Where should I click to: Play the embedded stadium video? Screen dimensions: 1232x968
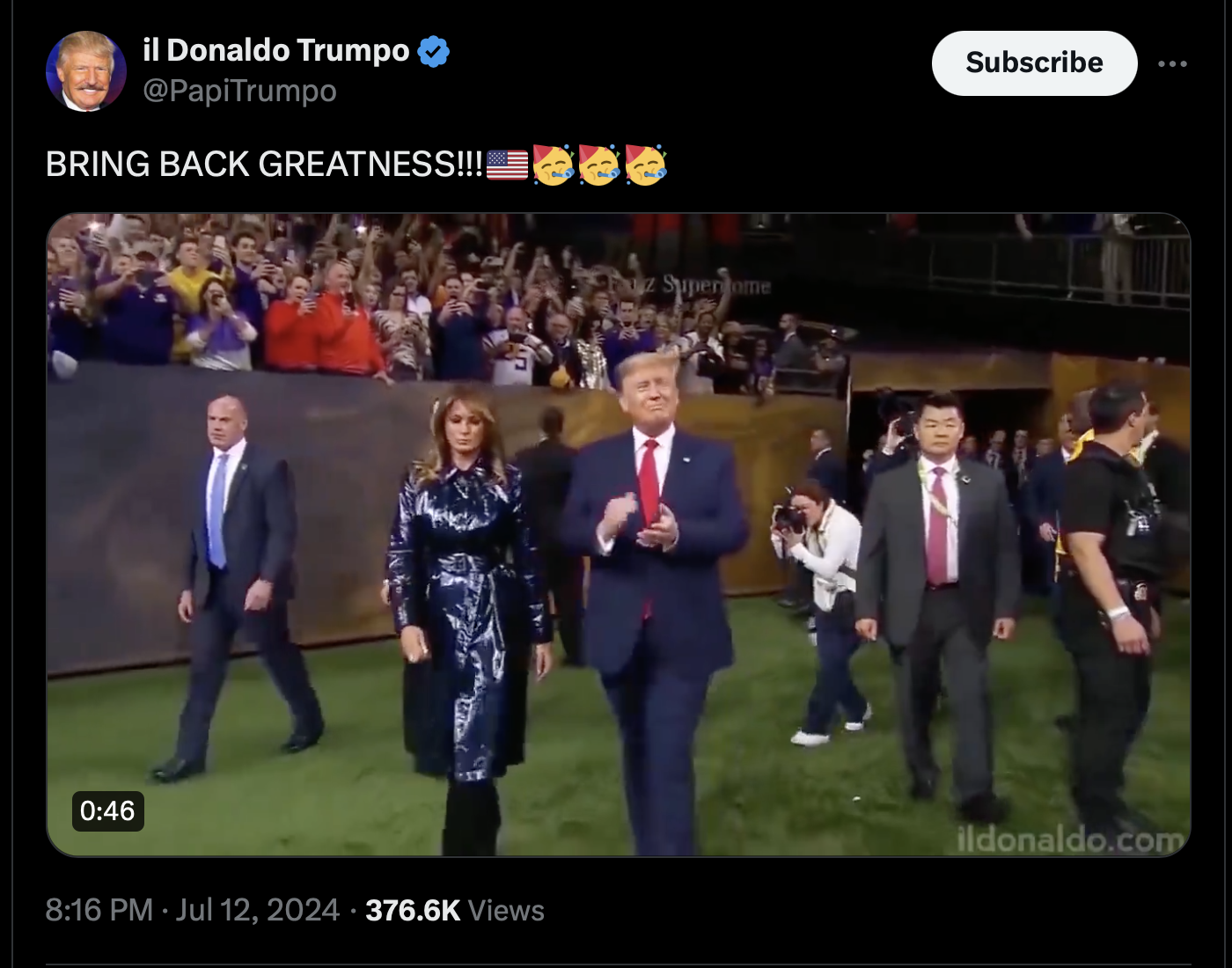[618, 535]
